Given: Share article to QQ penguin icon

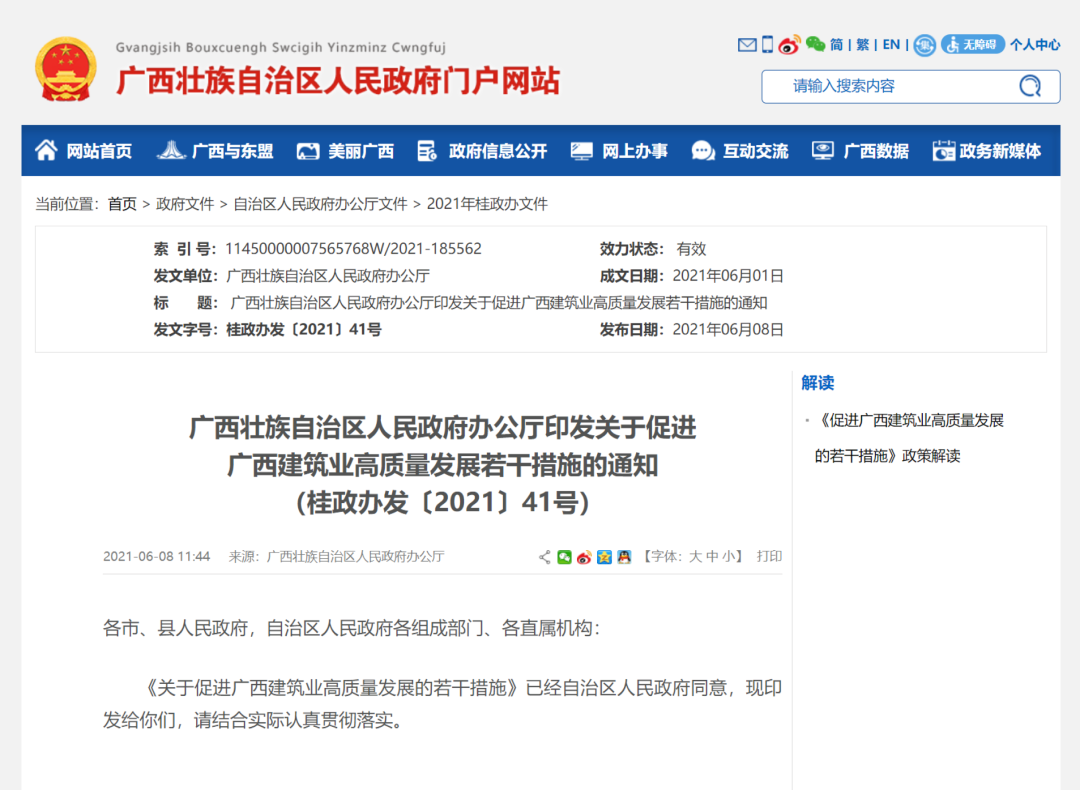Looking at the screenshot, I should point(624,557).
